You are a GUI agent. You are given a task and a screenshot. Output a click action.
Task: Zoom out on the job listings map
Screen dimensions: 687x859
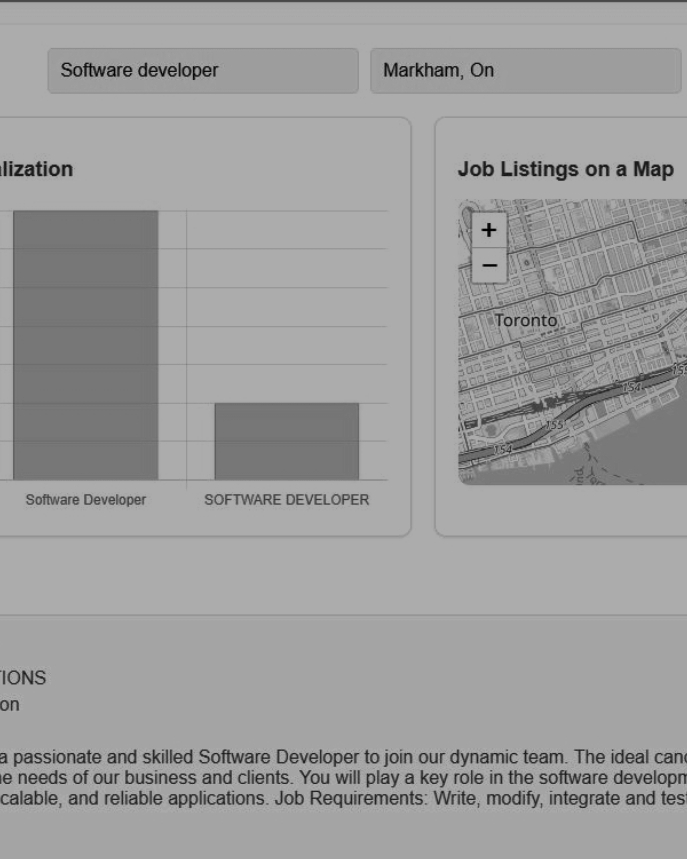[x=488, y=265]
